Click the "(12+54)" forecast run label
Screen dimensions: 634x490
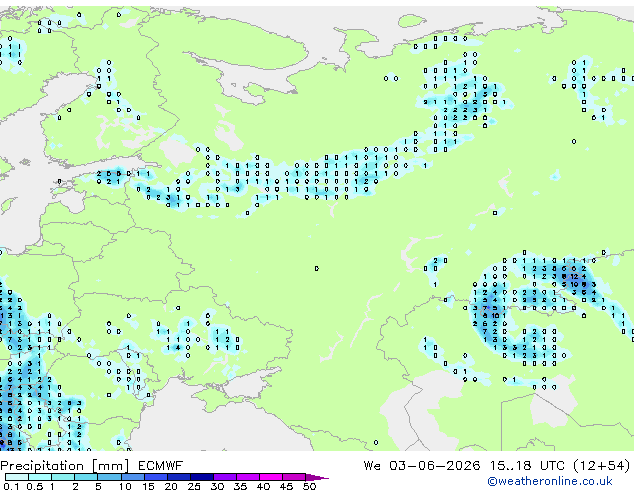coord(602,466)
